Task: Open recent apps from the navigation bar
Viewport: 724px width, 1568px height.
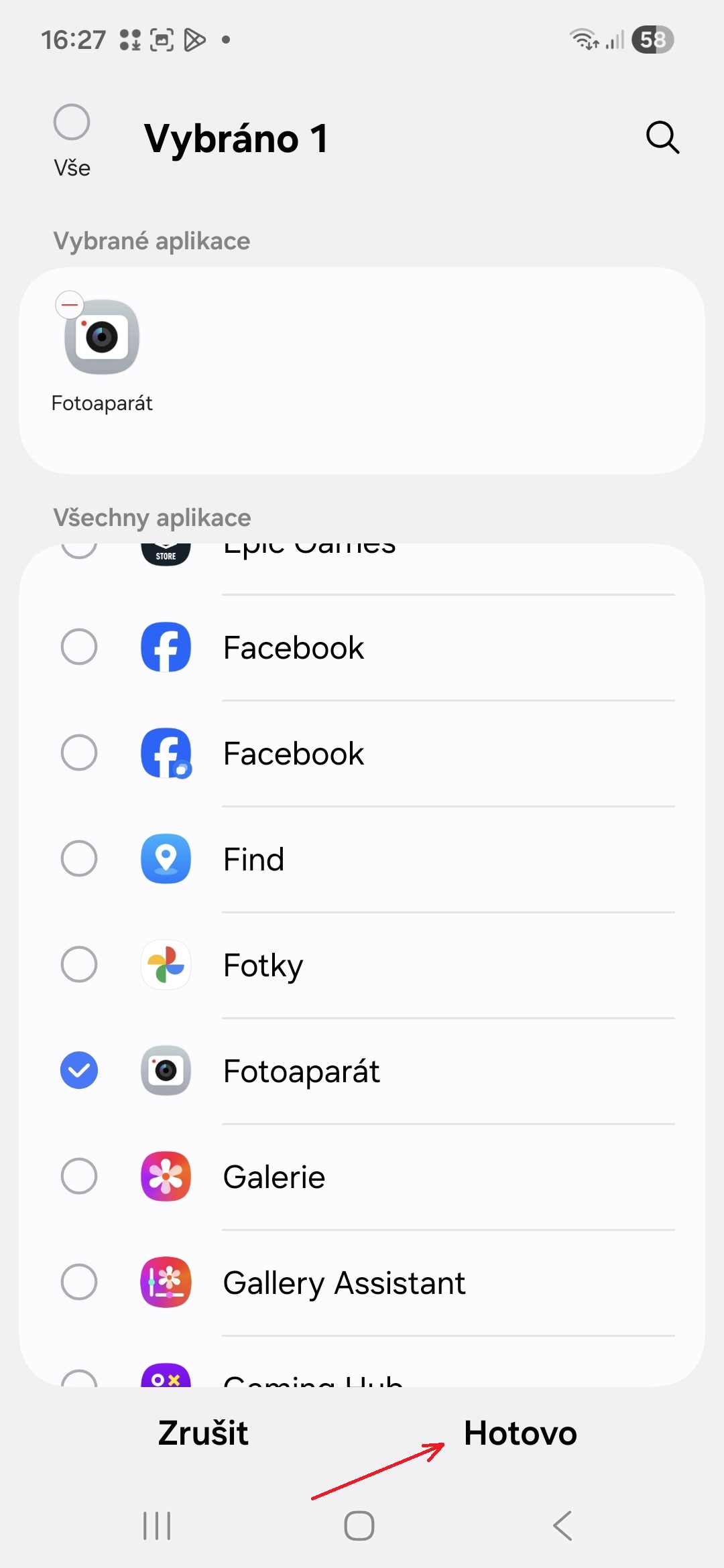Action: 157,1526
